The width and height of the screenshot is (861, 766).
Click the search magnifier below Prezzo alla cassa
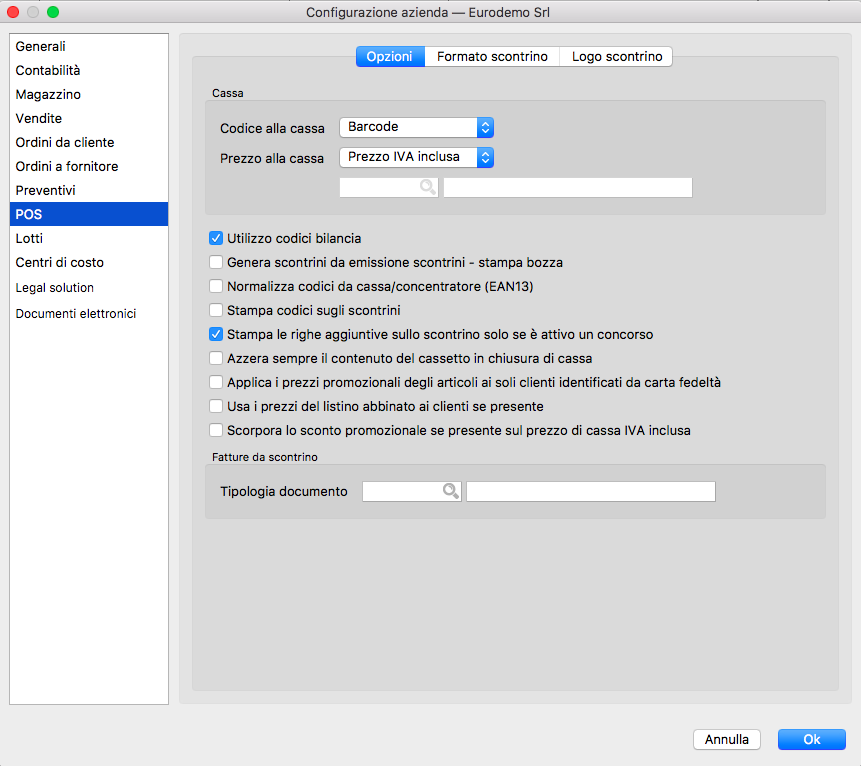pyautogui.click(x=428, y=187)
